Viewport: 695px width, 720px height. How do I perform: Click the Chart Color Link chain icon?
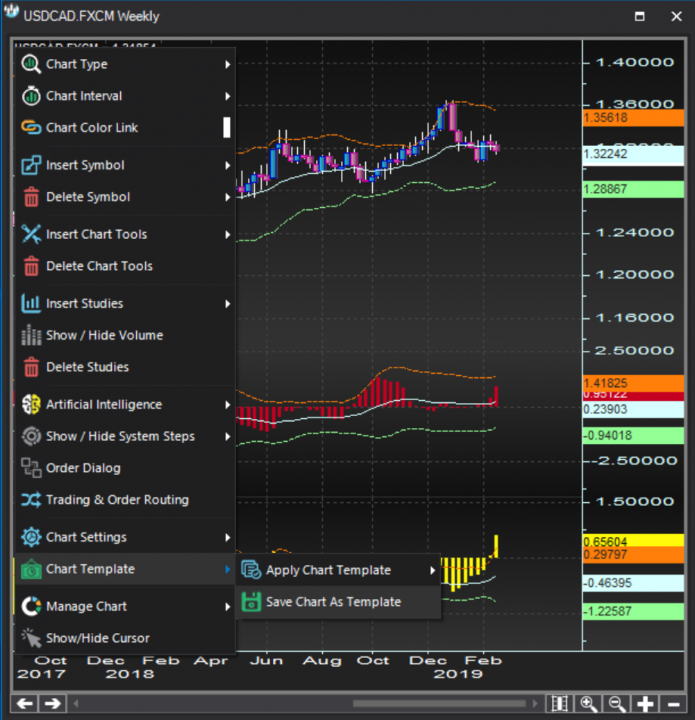tap(31, 127)
